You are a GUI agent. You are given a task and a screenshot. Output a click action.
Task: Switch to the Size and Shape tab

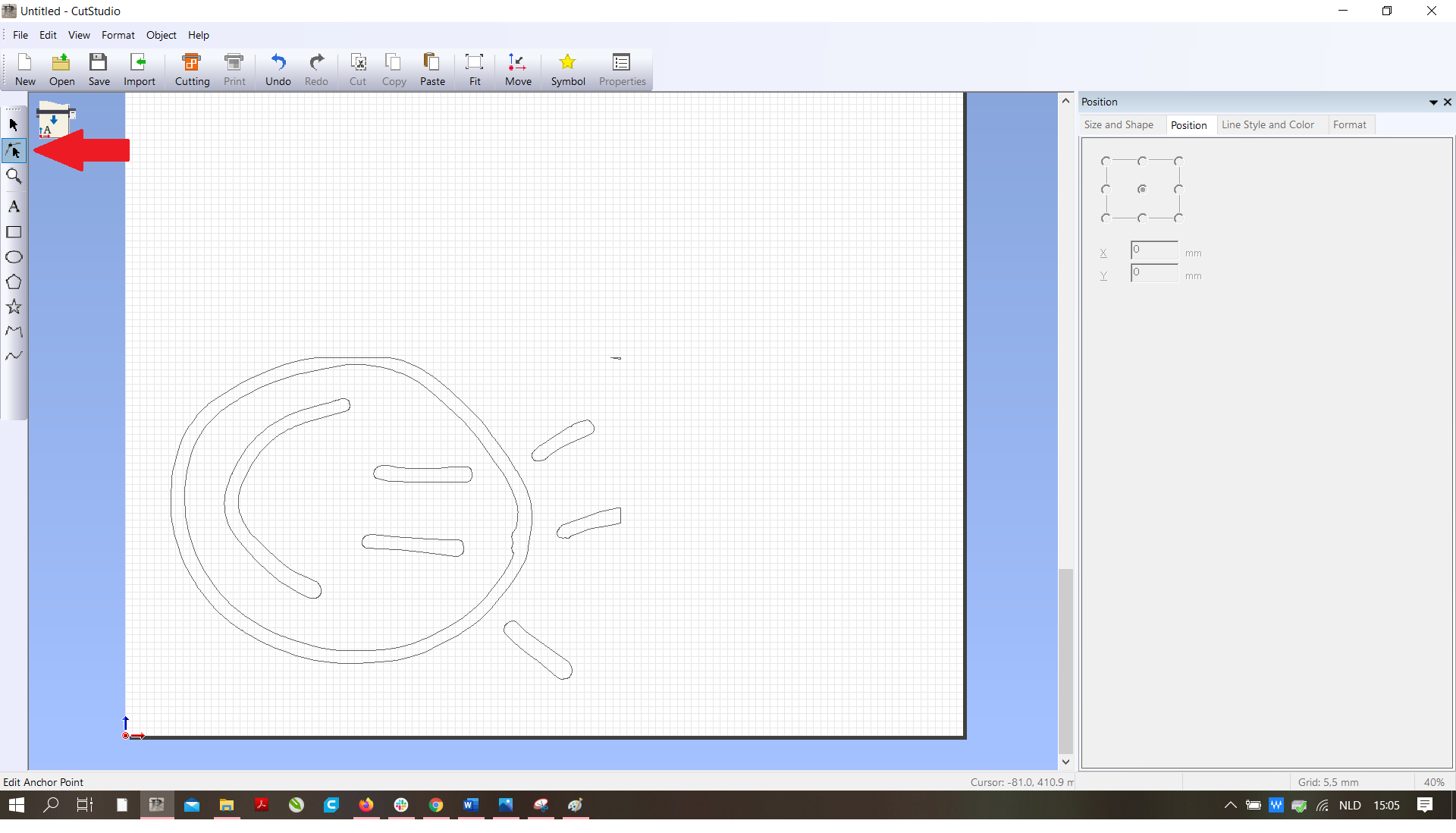click(1119, 125)
